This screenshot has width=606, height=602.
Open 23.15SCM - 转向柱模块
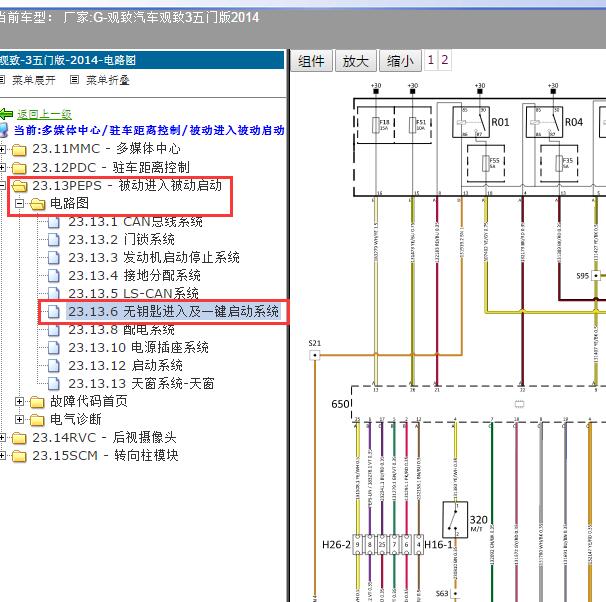pyautogui.click(x=105, y=456)
